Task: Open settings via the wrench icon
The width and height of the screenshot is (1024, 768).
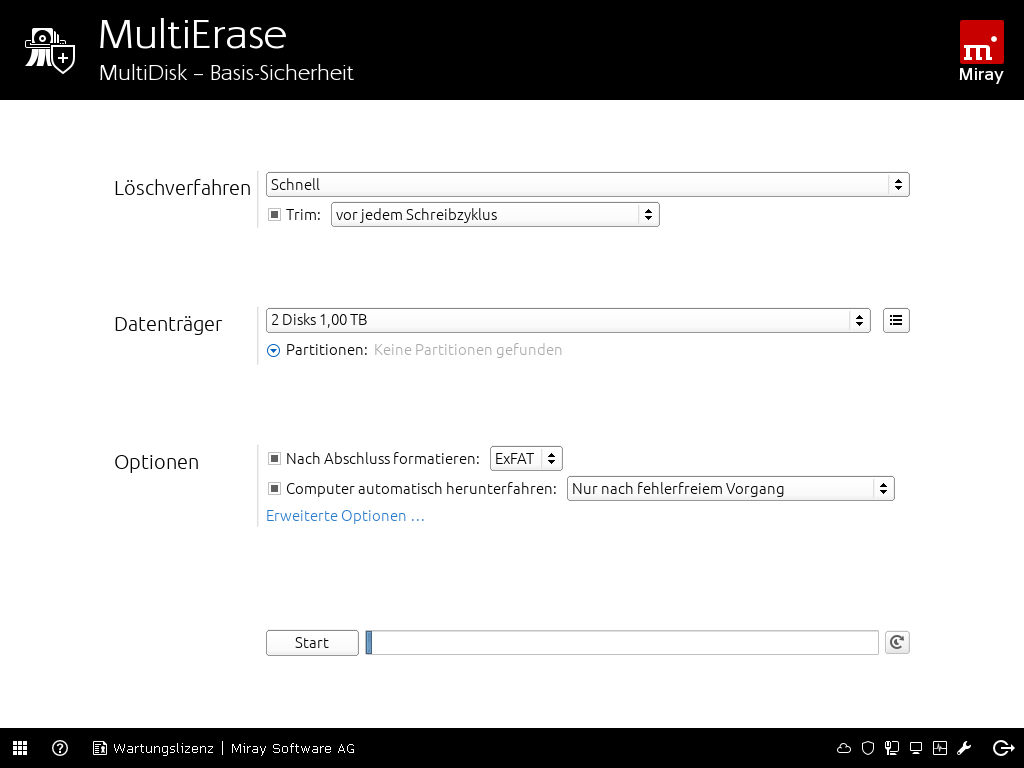Action: click(965, 748)
